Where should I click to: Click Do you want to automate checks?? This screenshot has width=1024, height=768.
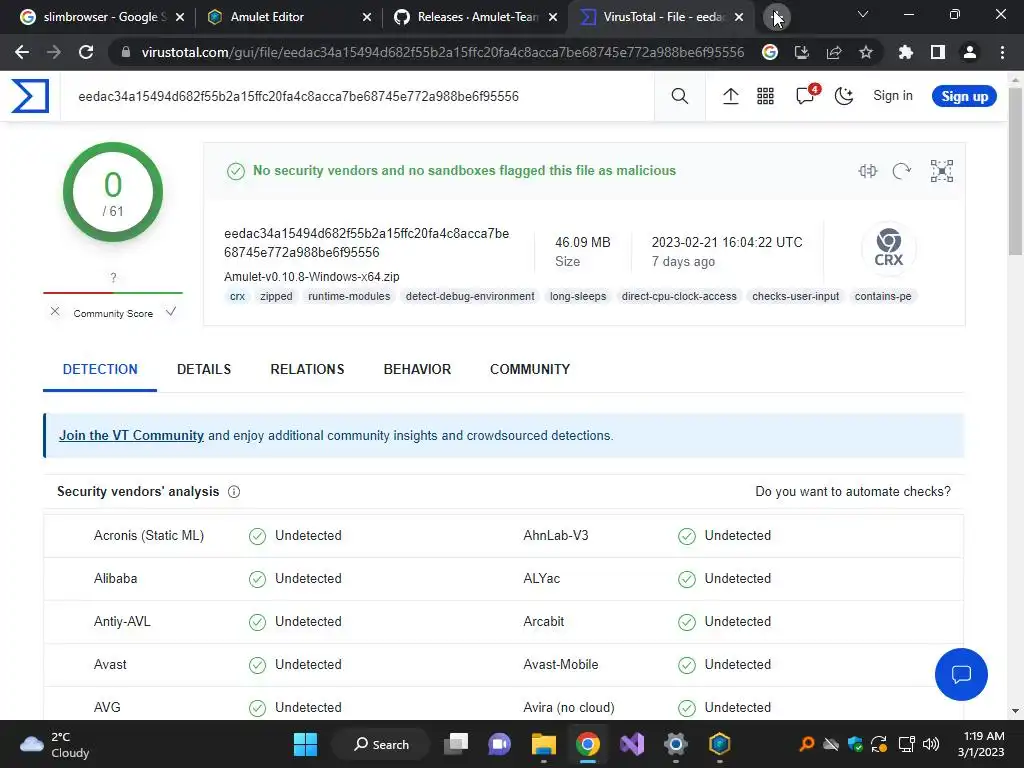(x=853, y=491)
